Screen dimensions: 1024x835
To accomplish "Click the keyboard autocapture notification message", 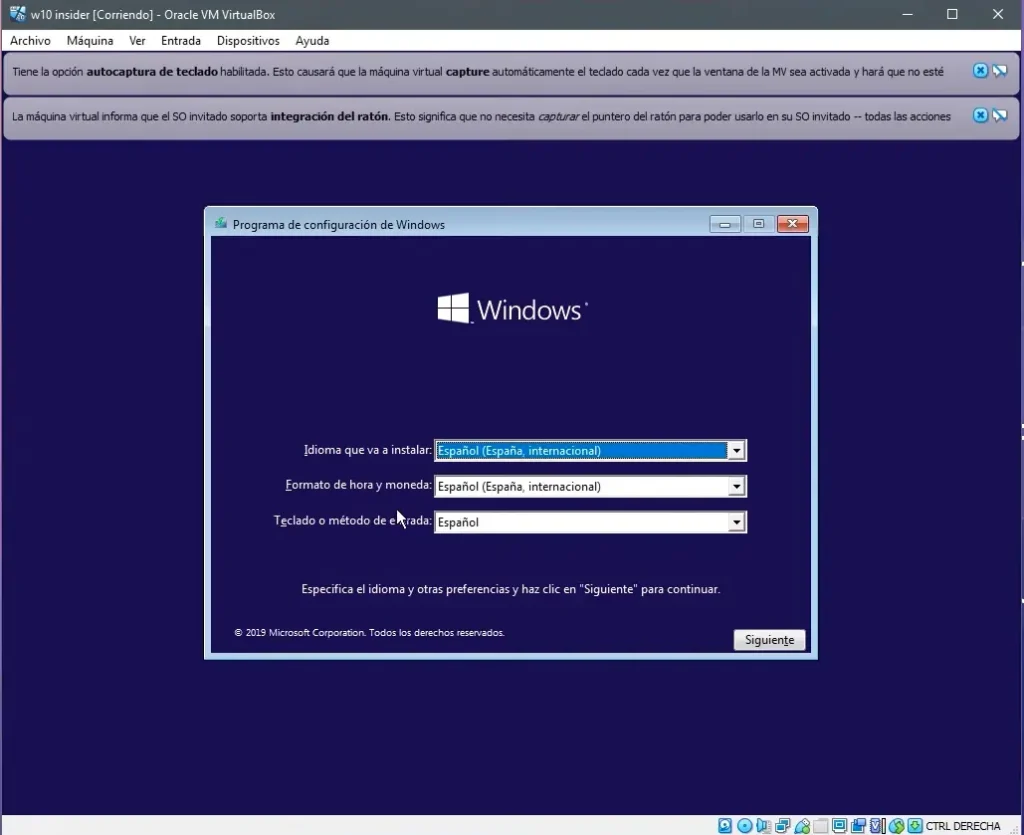I will (x=478, y=72).
